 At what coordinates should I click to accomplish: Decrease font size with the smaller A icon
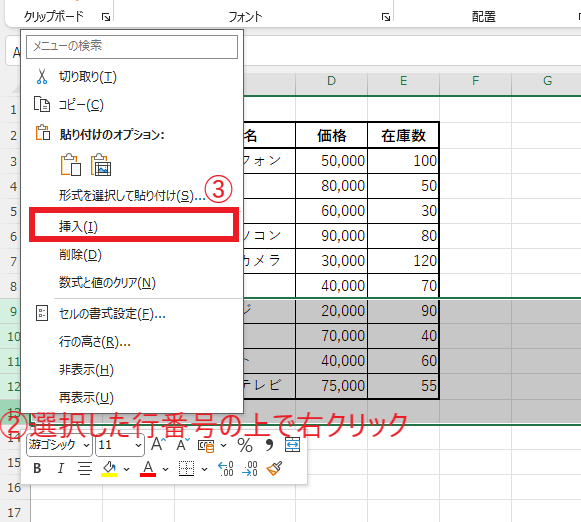coord(182,444)
